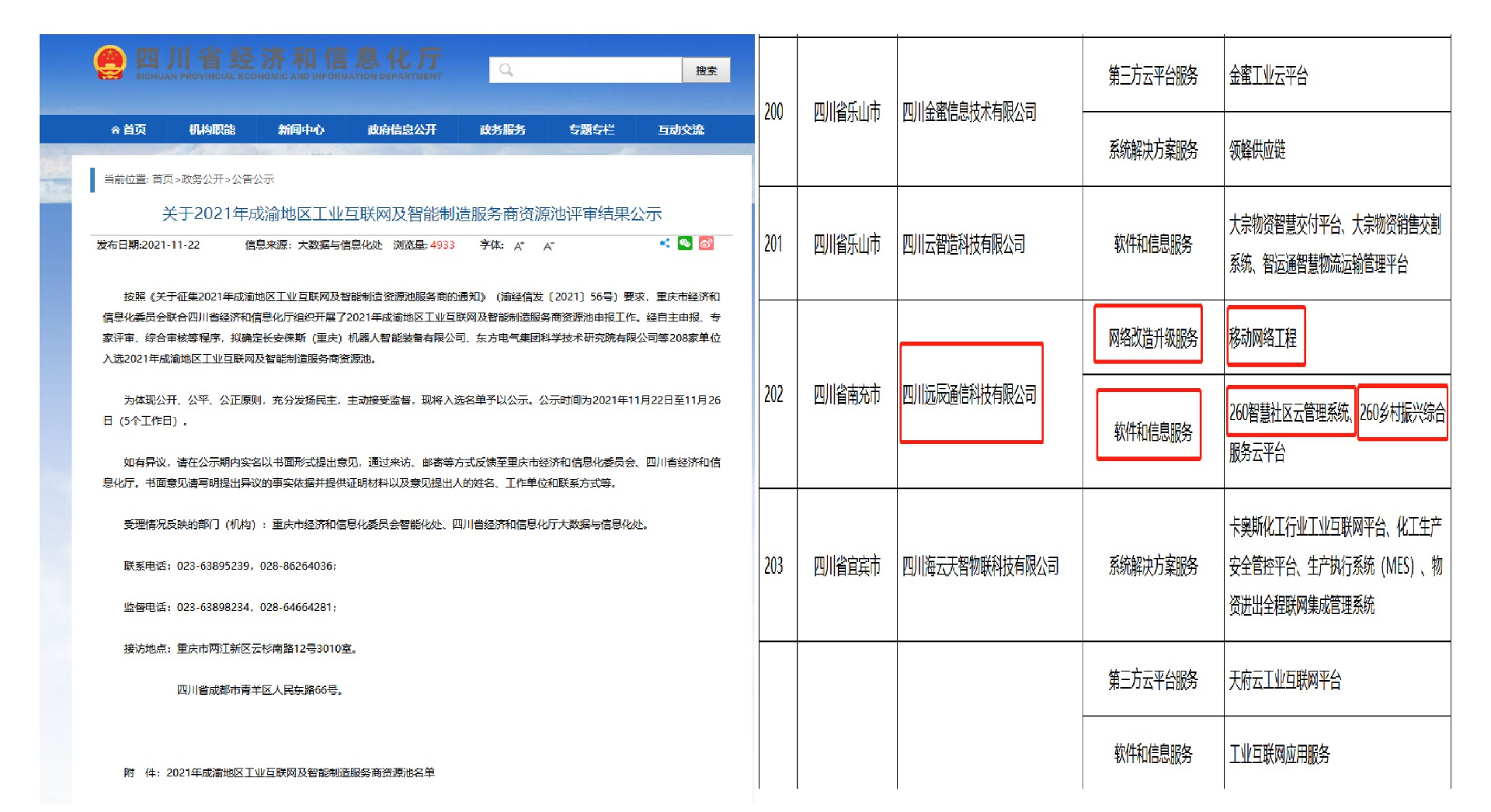
Task: Click 软件和信息服务 in row 201
Action: tap(1153, 244)
